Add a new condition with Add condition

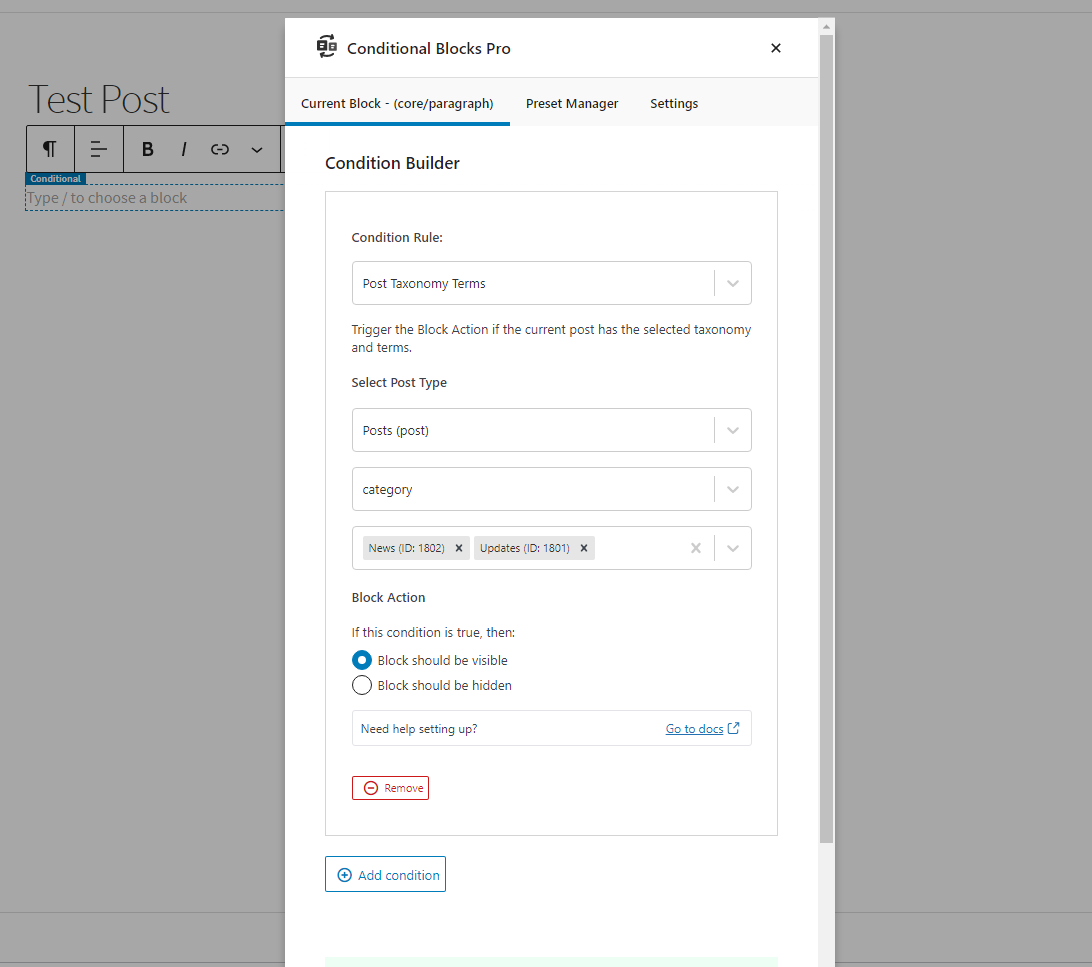[x=385, y=874]
